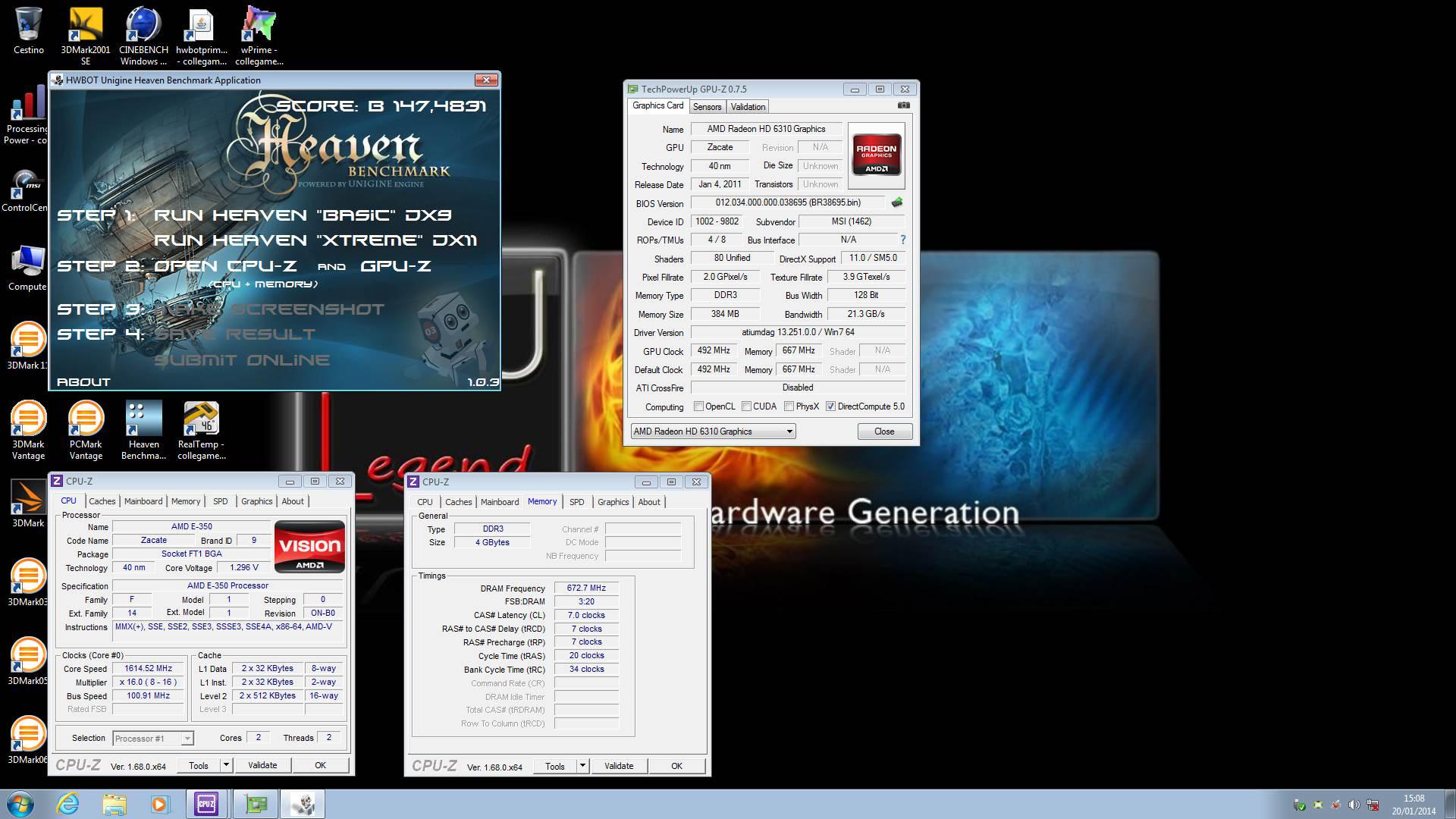Click the GPU-Z BIOS save chip icon
Image resolution: width=1456 pixels, height=819 pixels.
tap(897, 202)
